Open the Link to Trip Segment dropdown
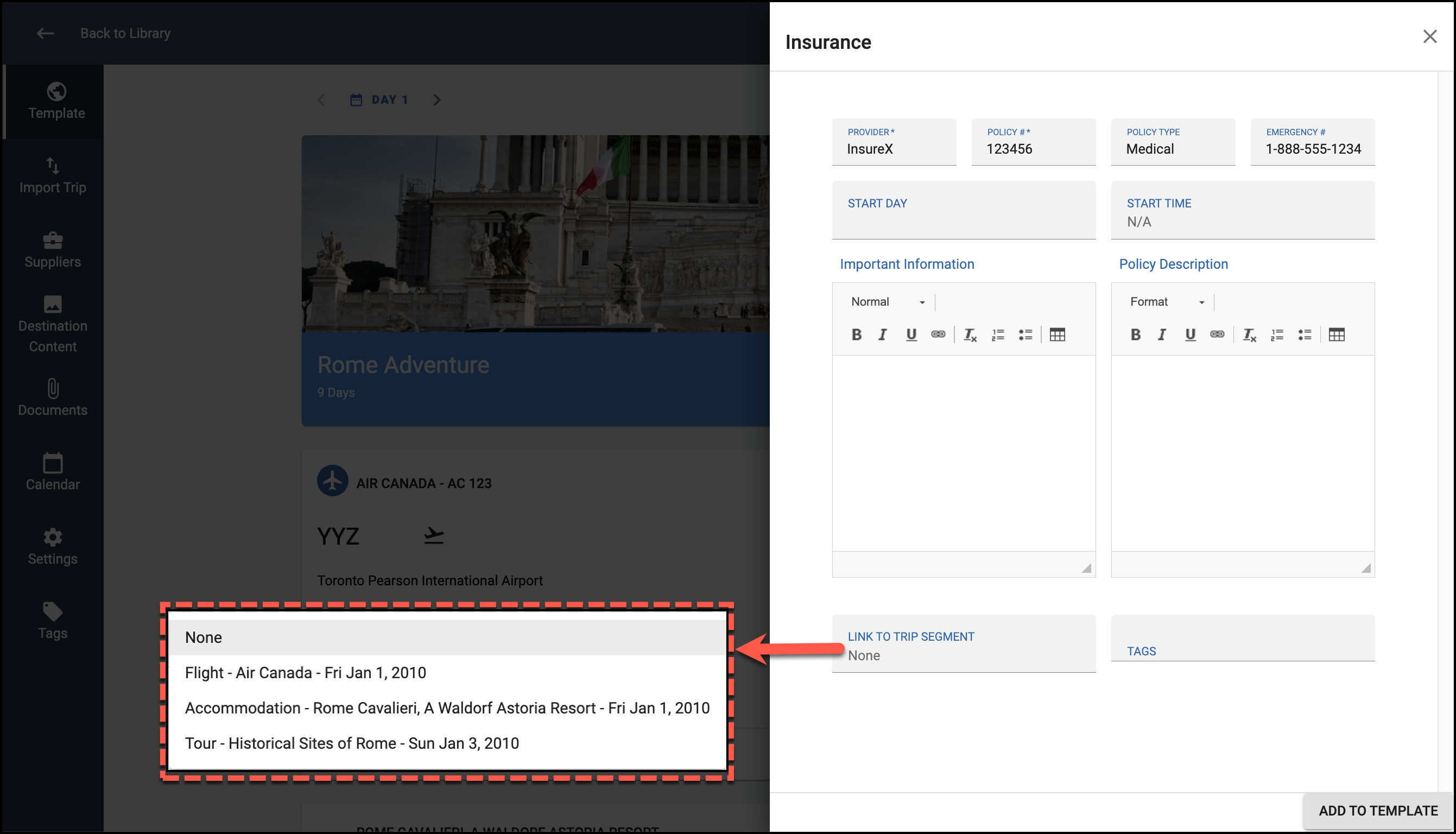This screenshot has height=834, width=1456. tap(964, 644)
